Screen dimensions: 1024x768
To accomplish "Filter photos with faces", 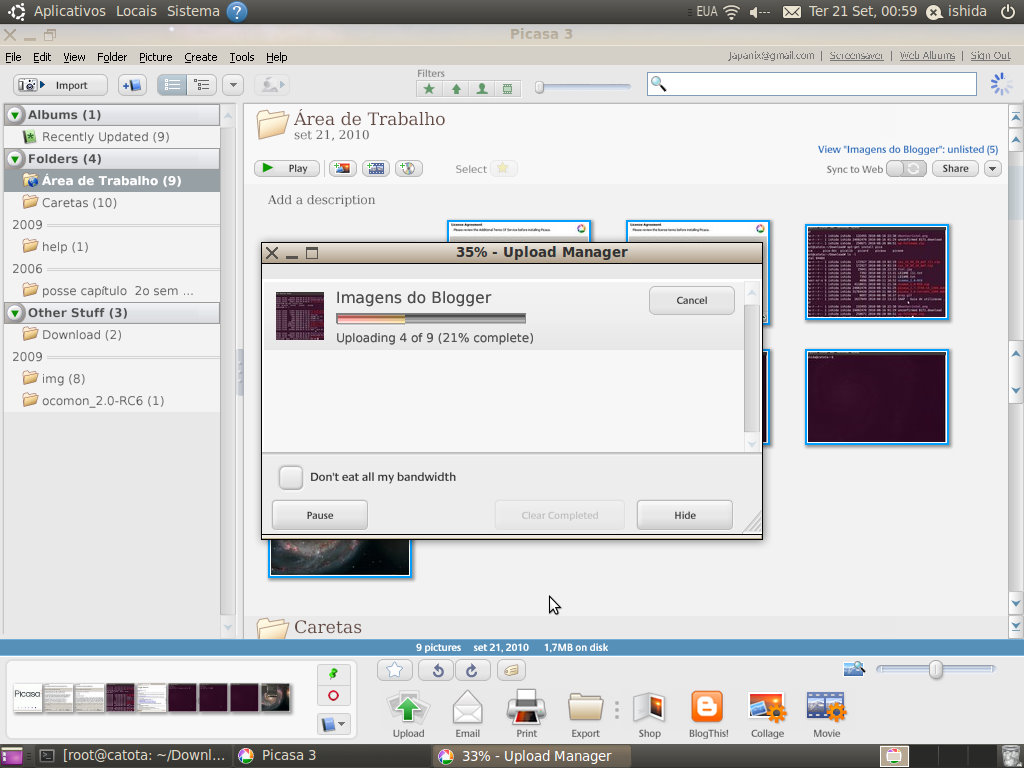I will click(x=482, y=89).
